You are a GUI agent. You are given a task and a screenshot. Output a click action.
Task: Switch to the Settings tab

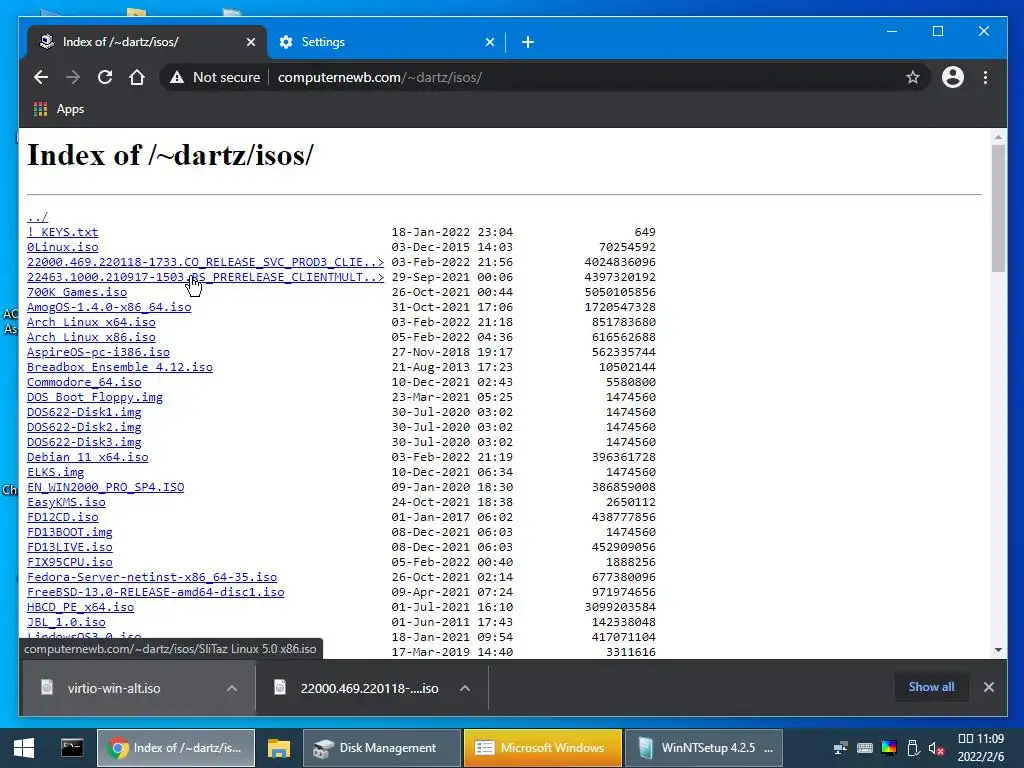pyautogui.click(x=385, y=42)
